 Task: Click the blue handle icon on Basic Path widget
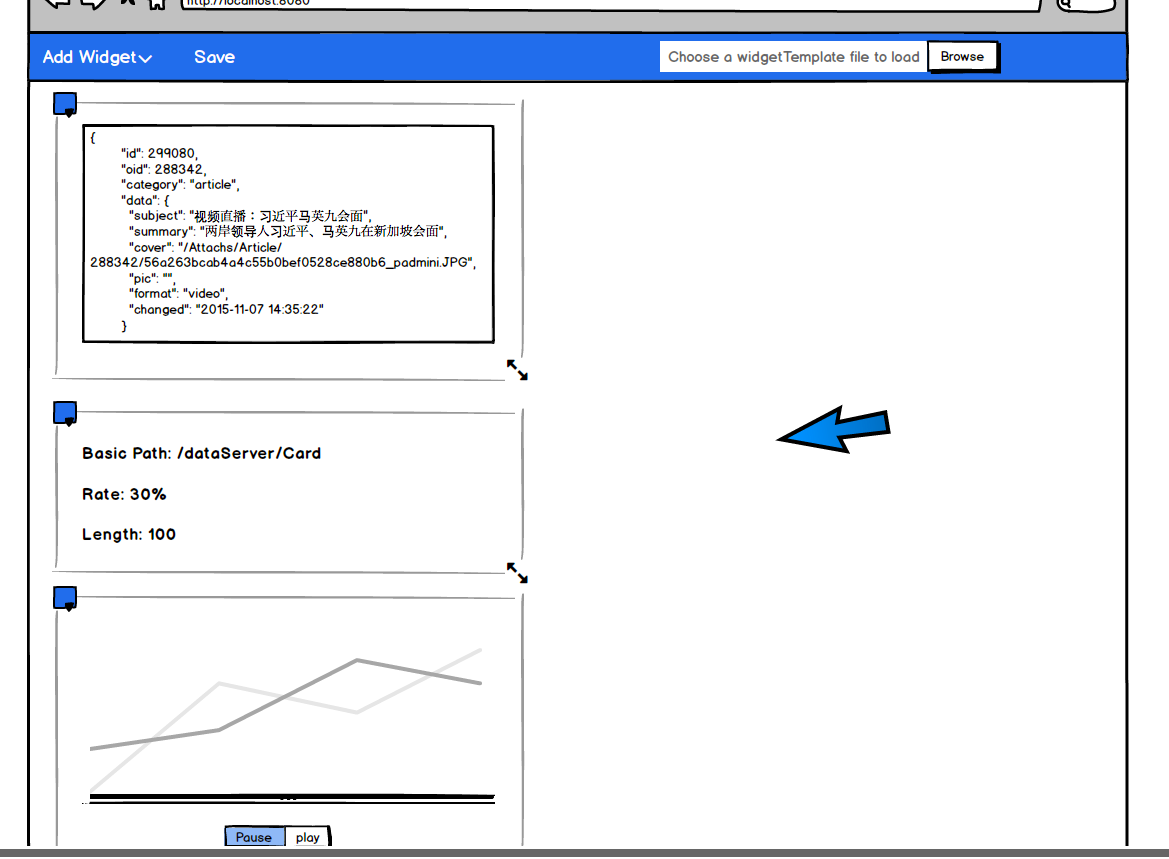pos(65,412)
